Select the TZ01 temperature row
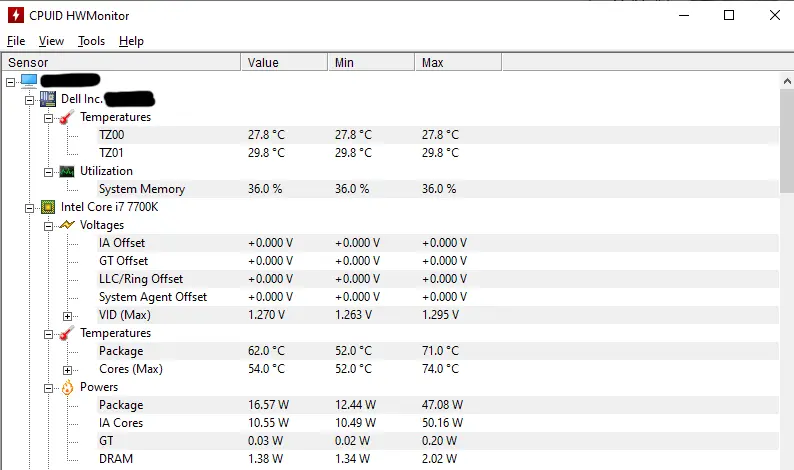The width and height of the screenshot is (794, 470). (438, 153)
